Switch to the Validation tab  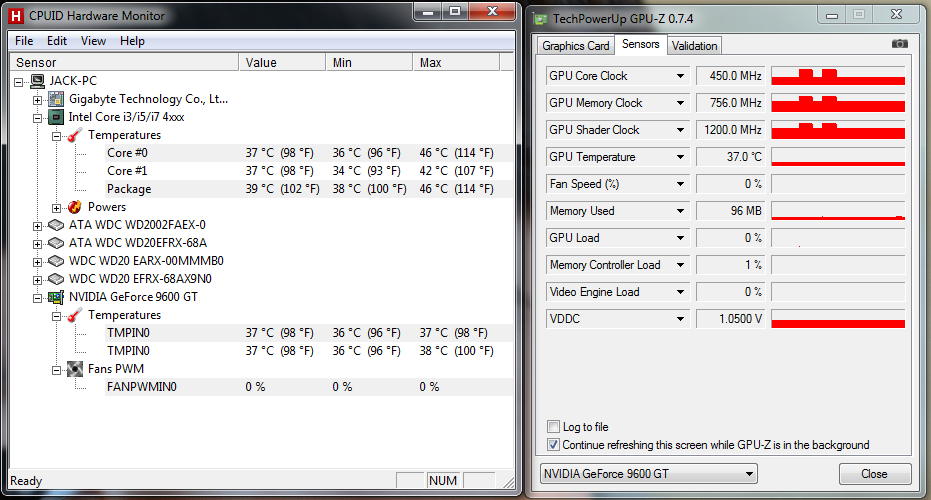pos(694,46)
